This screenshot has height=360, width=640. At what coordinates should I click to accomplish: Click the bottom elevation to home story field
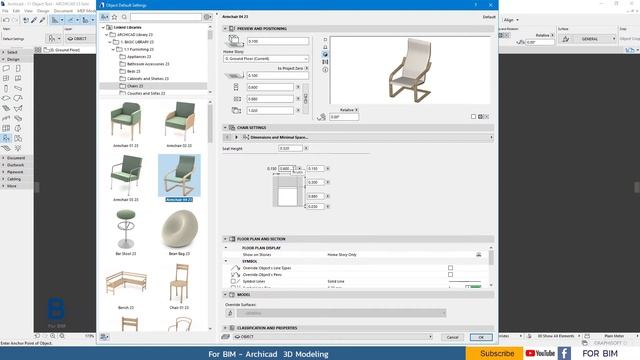(278, 41)
